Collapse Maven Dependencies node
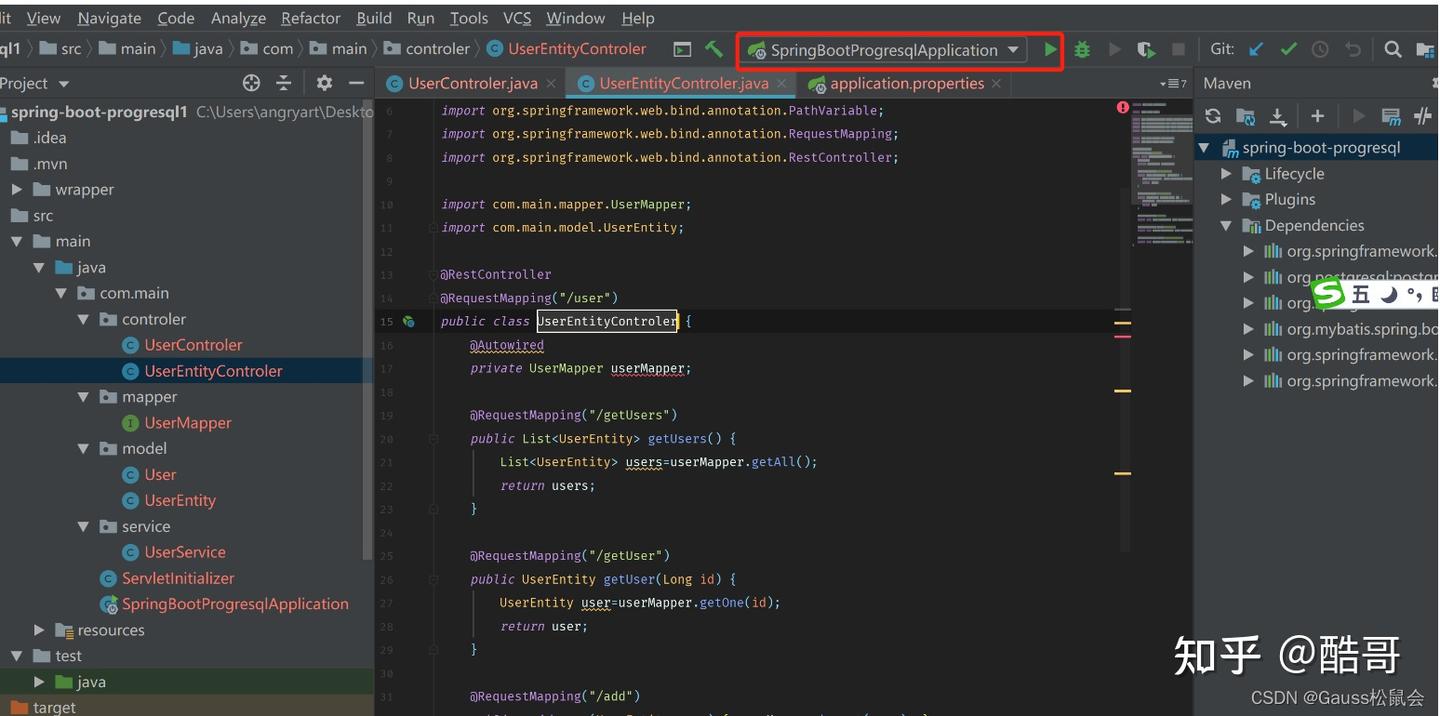 1226,225
